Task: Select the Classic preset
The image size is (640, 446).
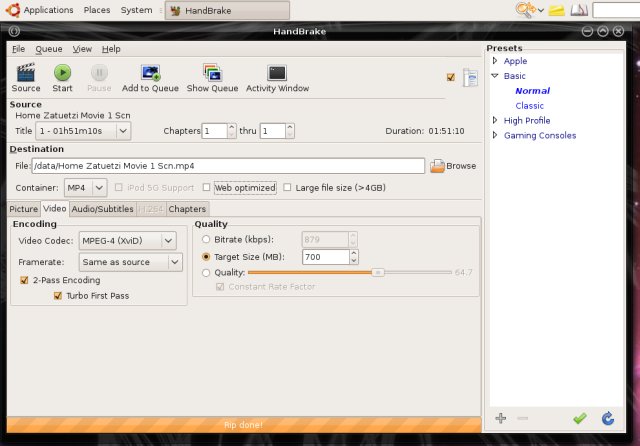Action: coord(529,106)
